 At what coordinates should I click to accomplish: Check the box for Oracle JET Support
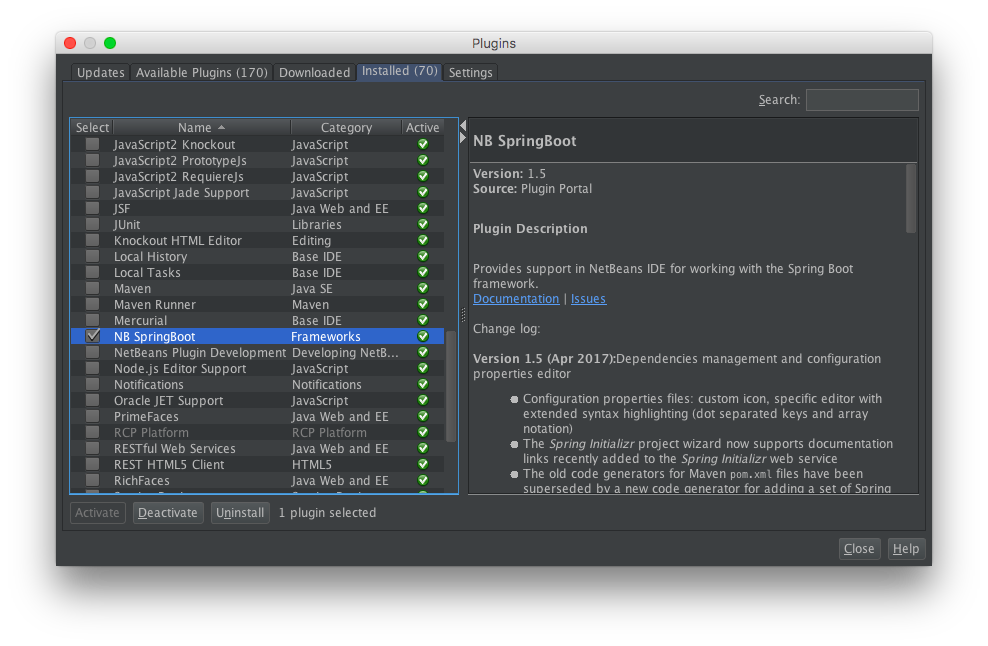93,400
